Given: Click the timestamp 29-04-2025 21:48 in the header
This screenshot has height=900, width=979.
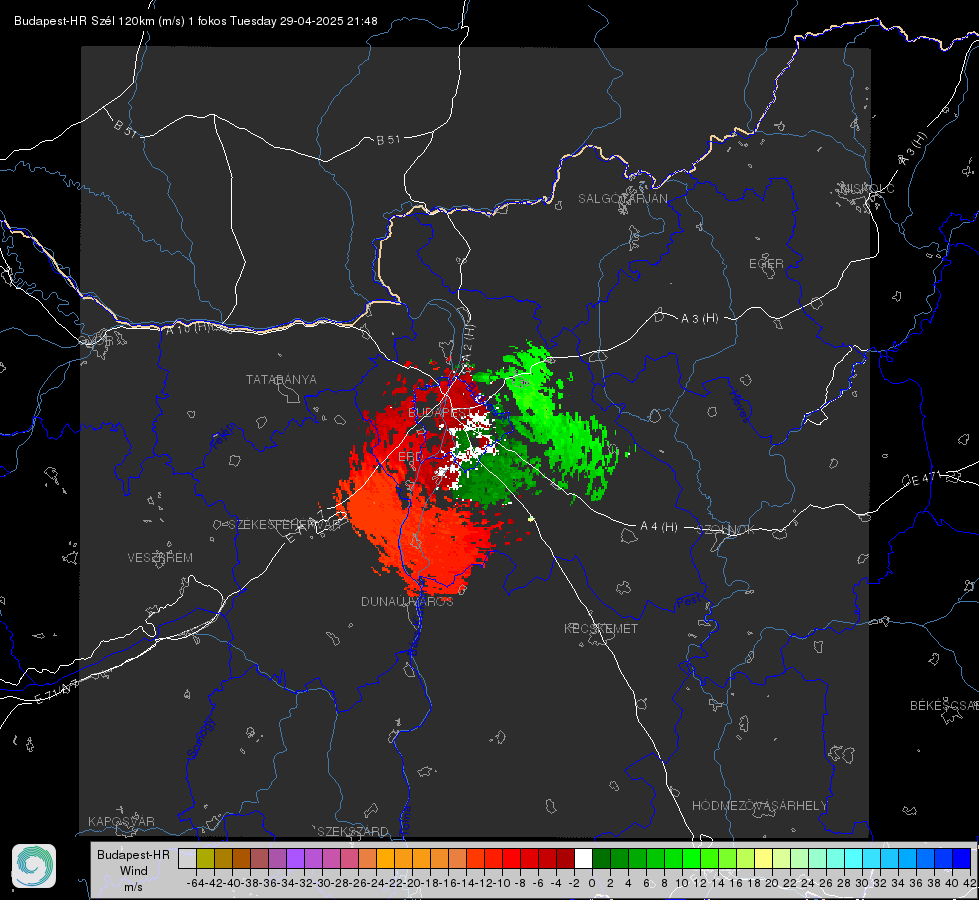Looking at the screenshot, I should tap(328, 21).
